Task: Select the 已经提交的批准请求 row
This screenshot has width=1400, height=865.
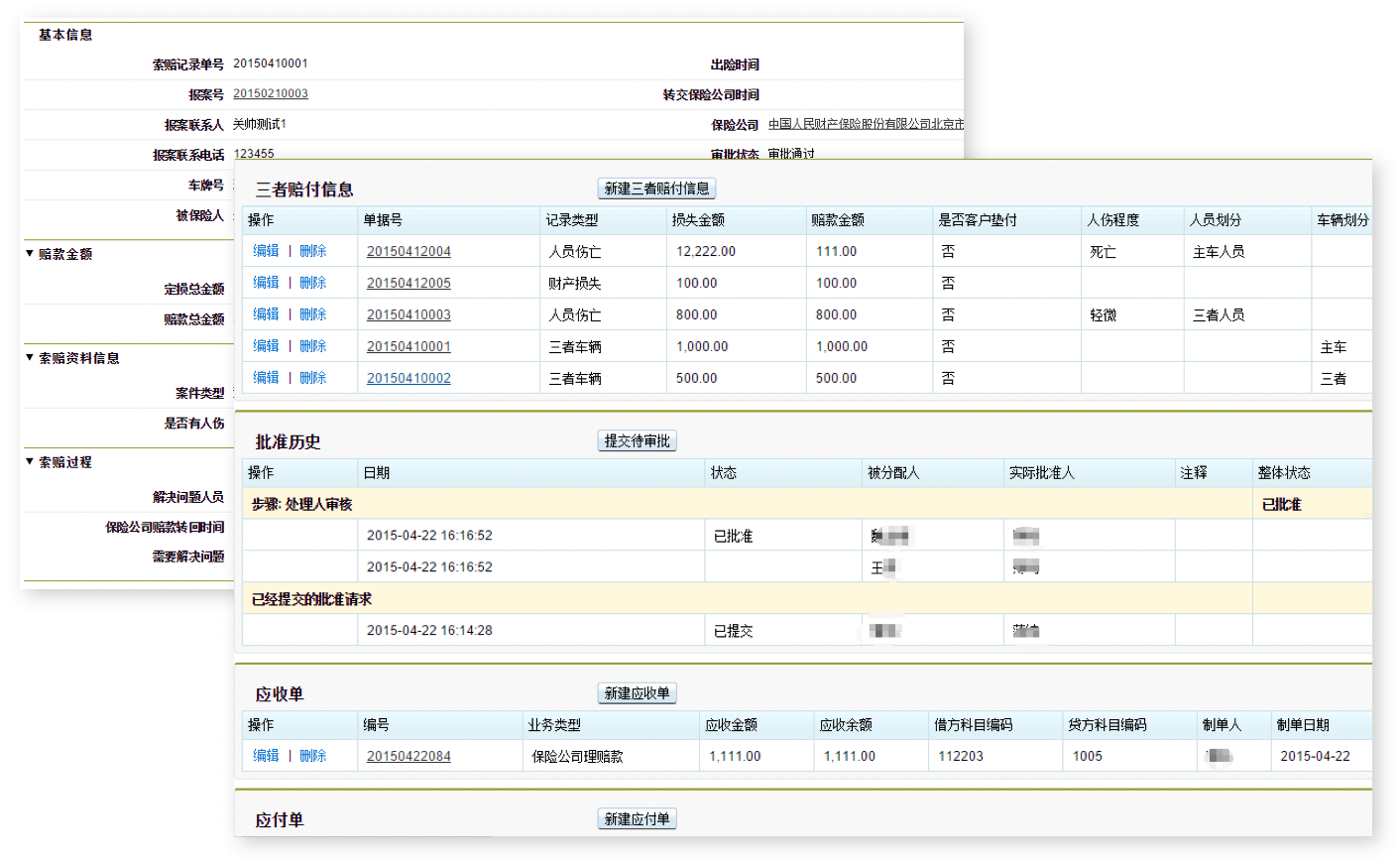Action: [x=807, y=599]
